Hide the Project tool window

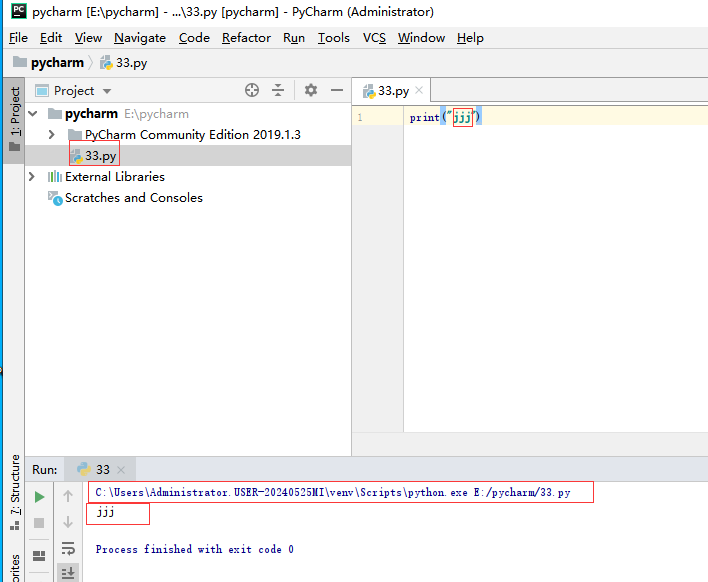[x=337, y=90]
